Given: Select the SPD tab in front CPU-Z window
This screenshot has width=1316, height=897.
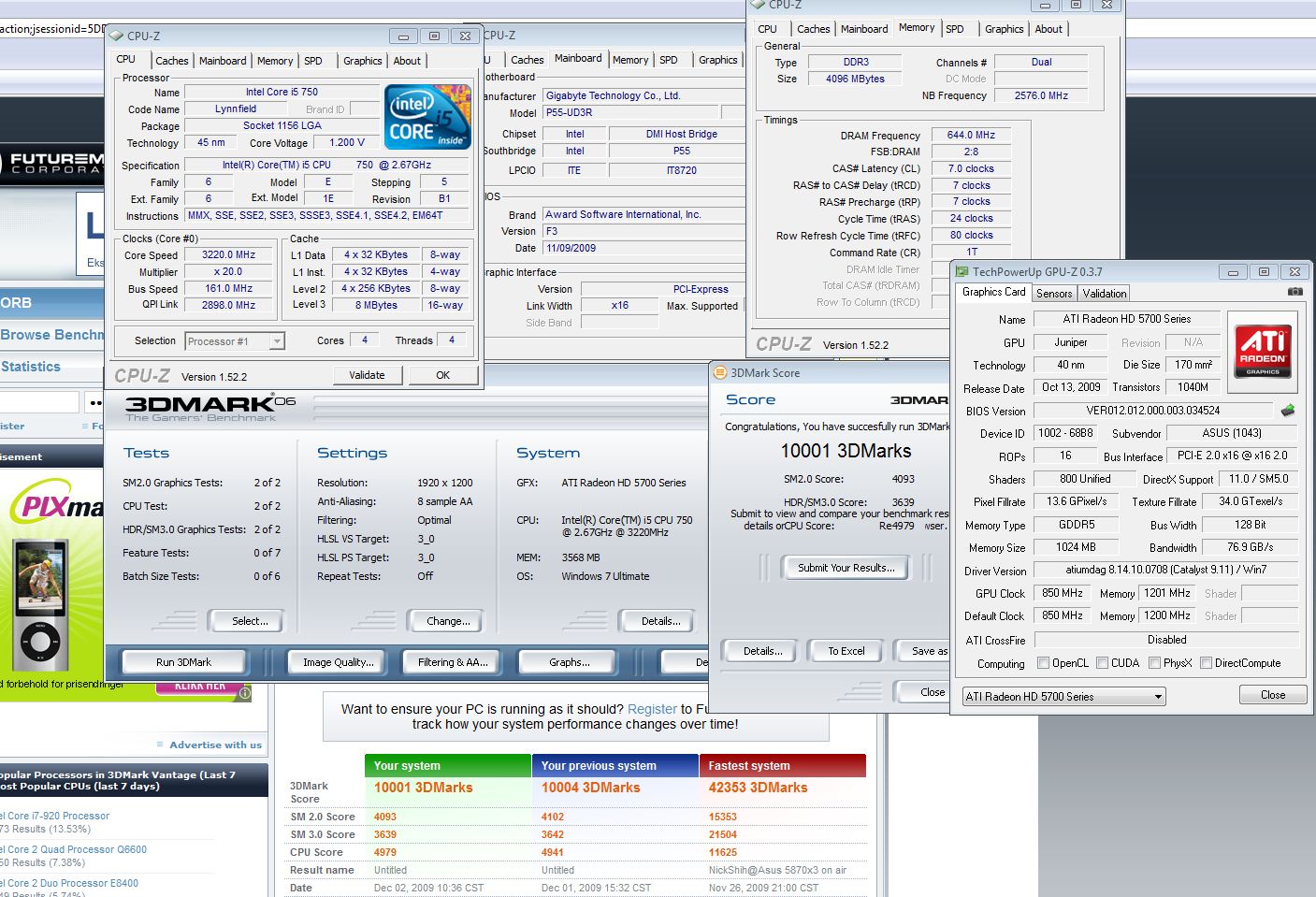Looking at the screenshot, I should [x=313, y=61].
